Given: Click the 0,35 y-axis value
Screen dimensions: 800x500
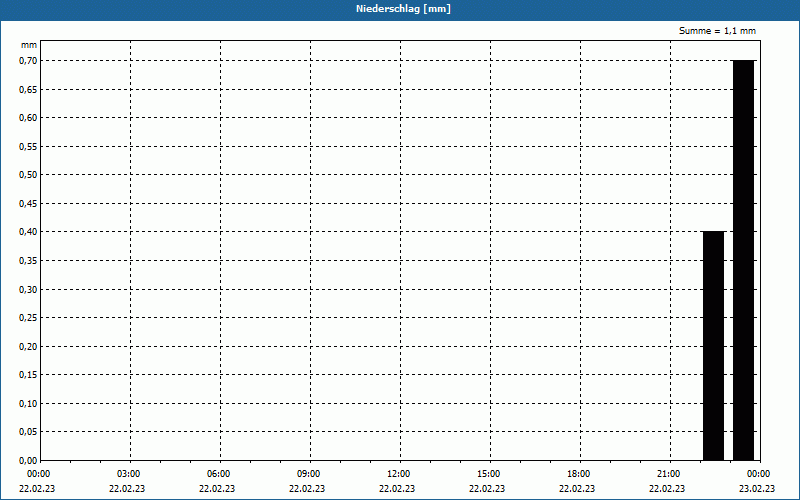Looking at the screenshot, I should [28, 261].
